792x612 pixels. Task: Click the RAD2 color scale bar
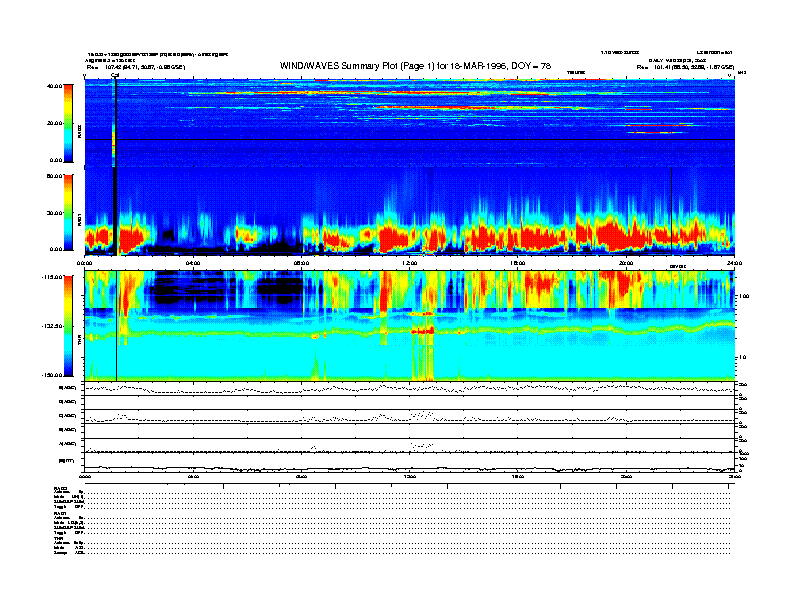pyautogui.click(x=68, y=123)
